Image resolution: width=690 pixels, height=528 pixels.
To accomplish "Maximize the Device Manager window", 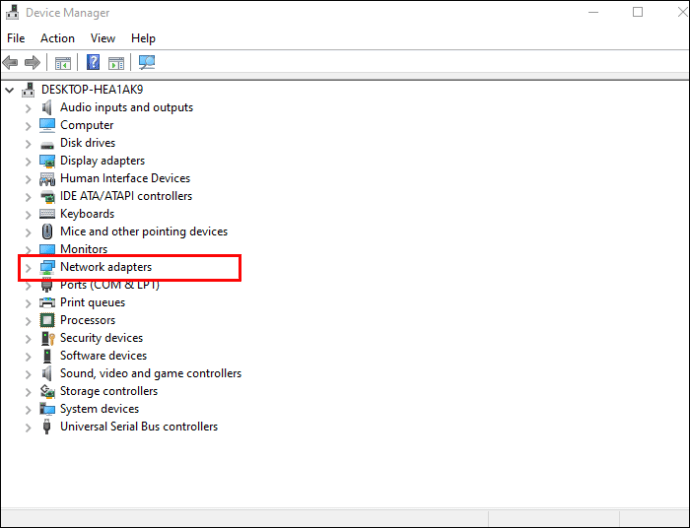I will tap(638, 12).
